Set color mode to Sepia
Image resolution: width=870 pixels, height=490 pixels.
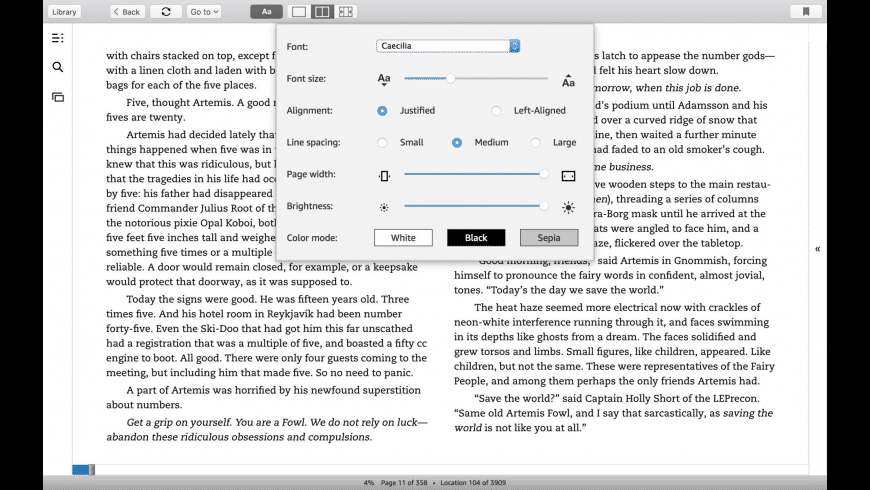[x=549, y=238]
